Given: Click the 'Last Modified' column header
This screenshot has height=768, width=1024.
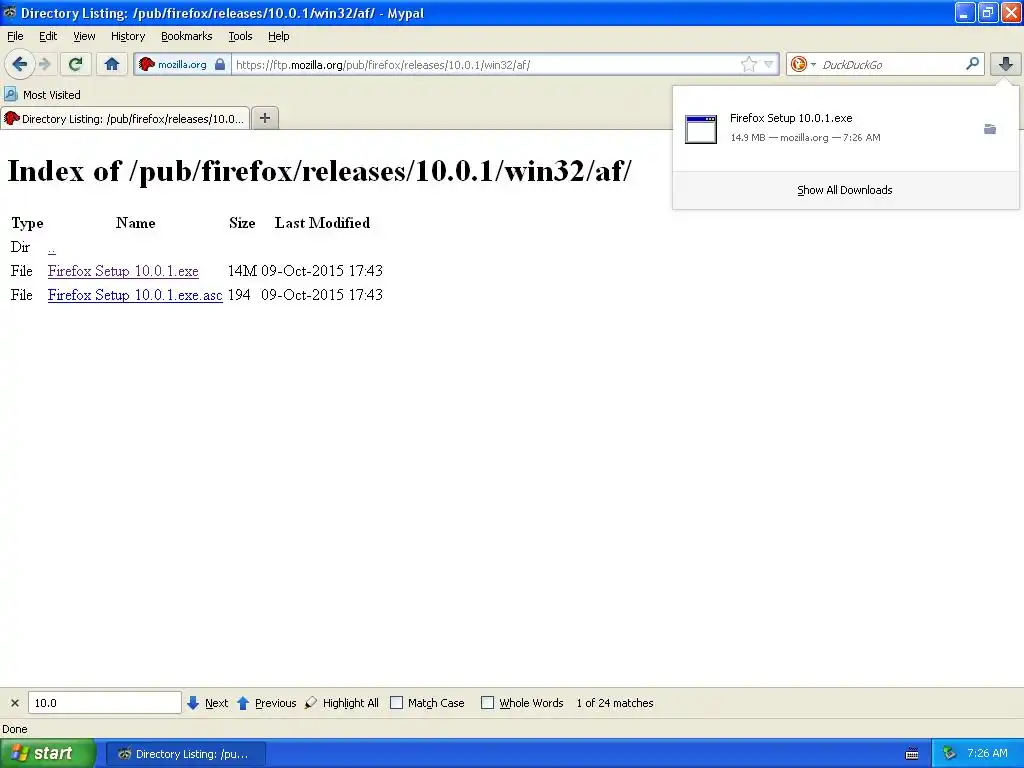Looking at the screenshot, I should tap(322, 223).
